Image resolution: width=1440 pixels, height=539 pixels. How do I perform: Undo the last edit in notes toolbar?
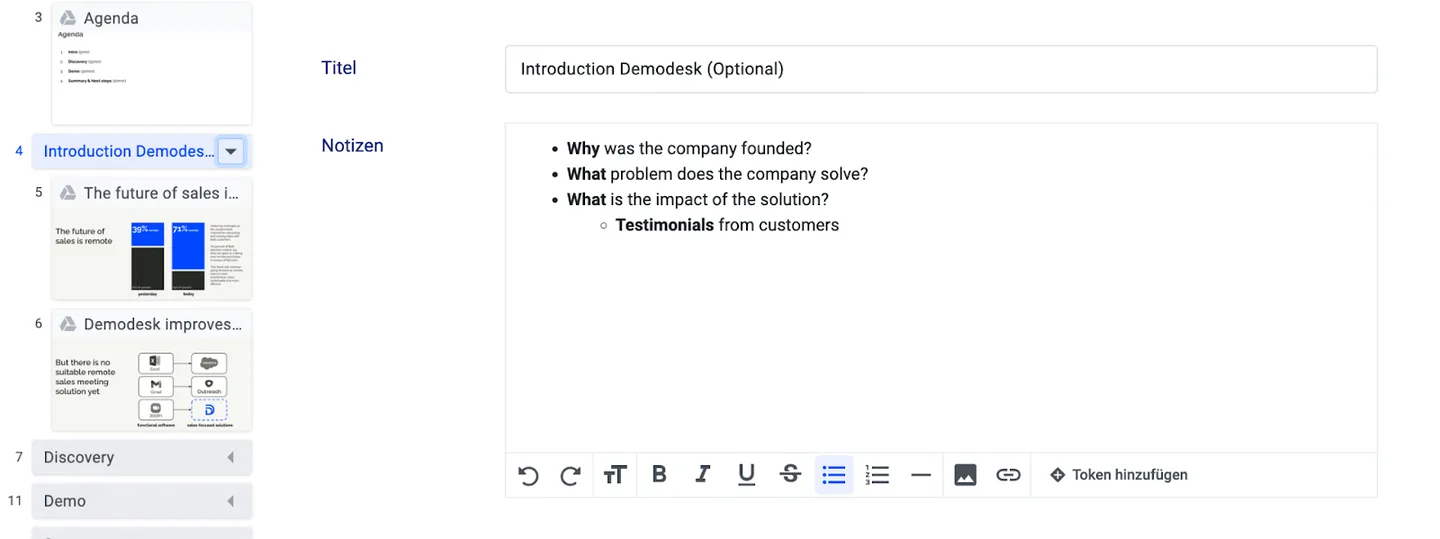(x=528, y=476)
